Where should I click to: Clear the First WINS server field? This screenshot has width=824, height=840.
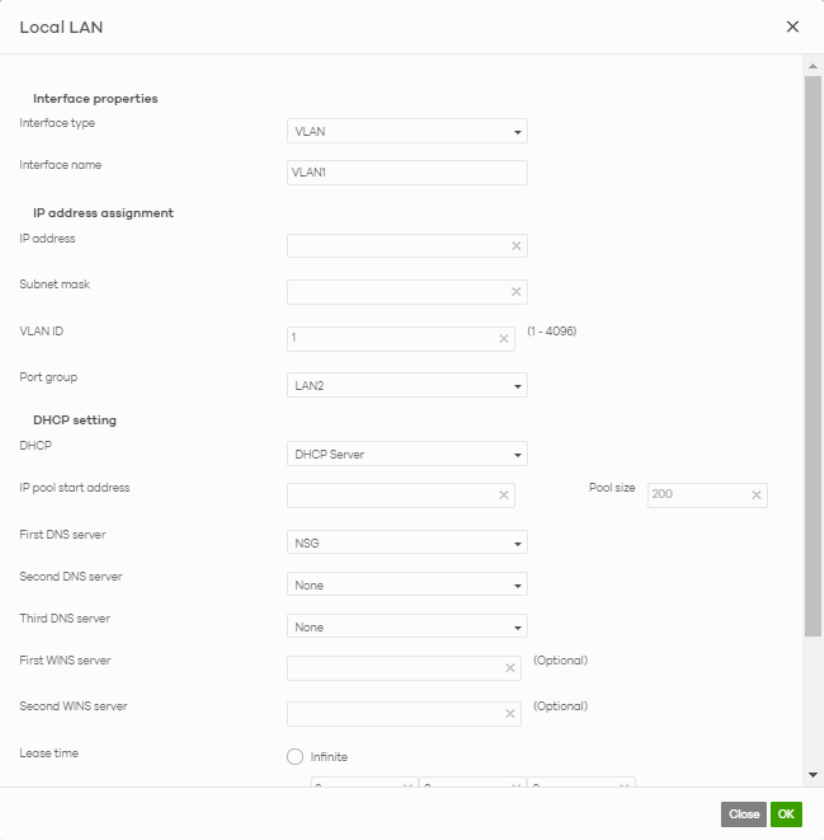click(510, 668)
